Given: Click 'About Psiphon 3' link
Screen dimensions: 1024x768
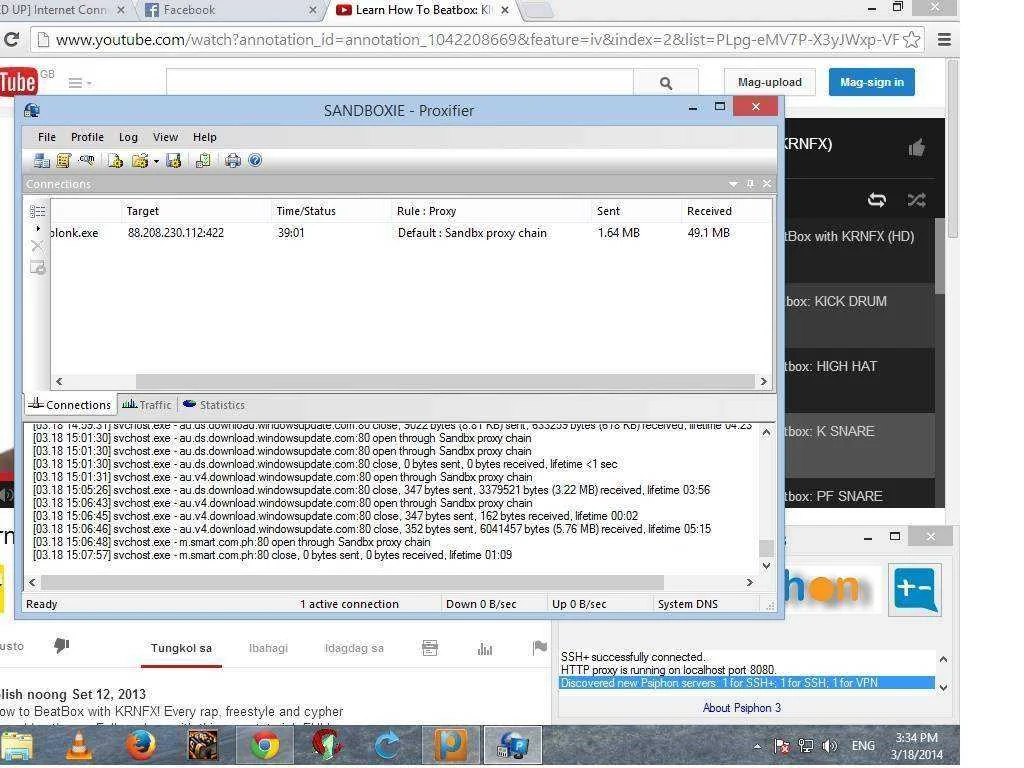Looking at the screenshot, I should (x=741, y=708).
